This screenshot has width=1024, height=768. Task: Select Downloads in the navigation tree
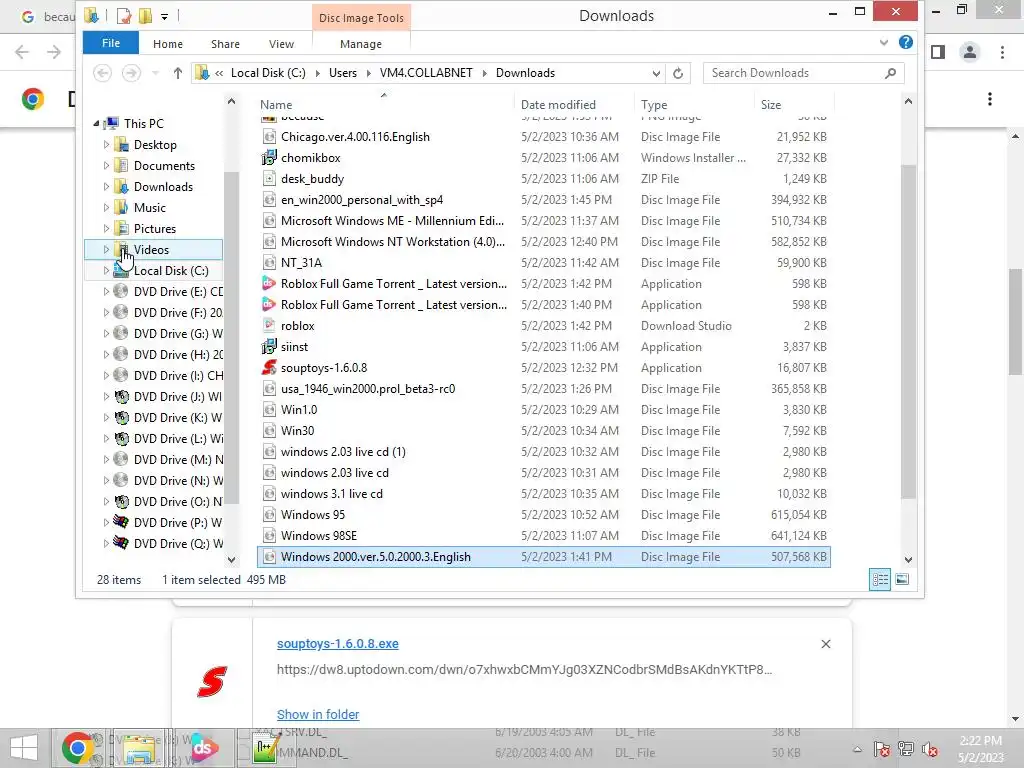tap(163, 187)
